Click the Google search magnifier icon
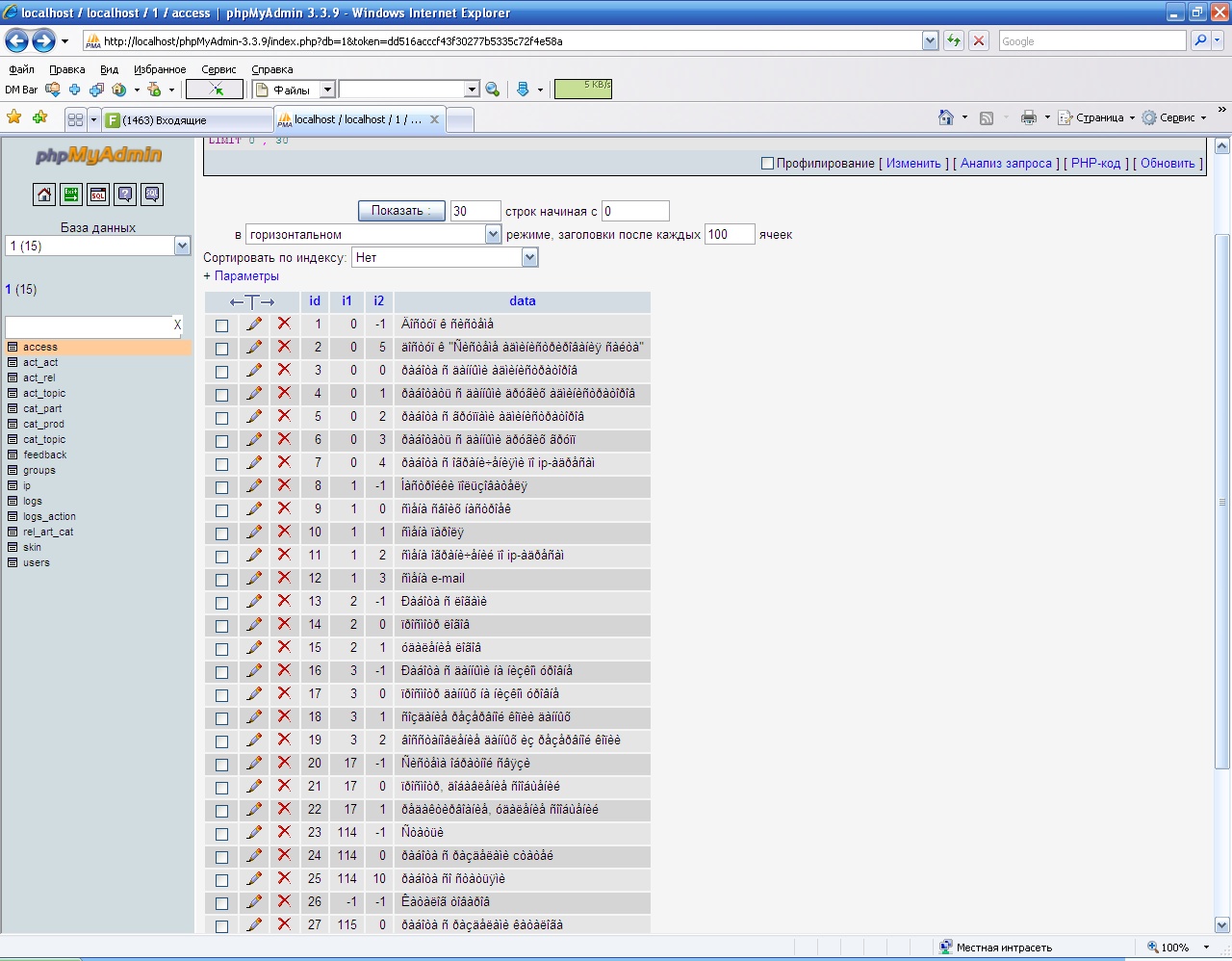The height and width of the screenshot is (961, 1232). (x=1199, y=40)
